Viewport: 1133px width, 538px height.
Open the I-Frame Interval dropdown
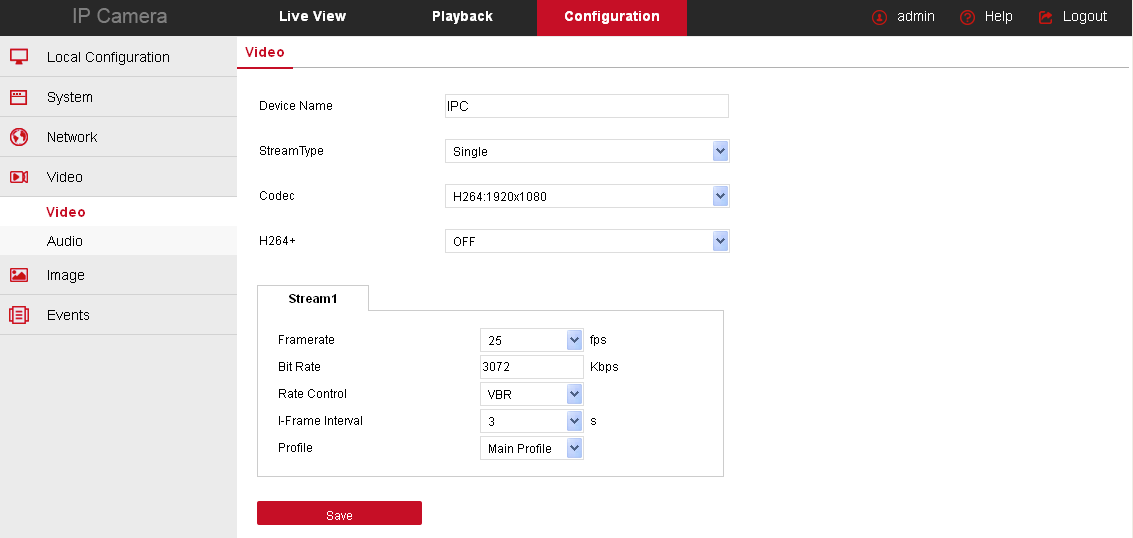pyautogui.click(x=531, y=421)
